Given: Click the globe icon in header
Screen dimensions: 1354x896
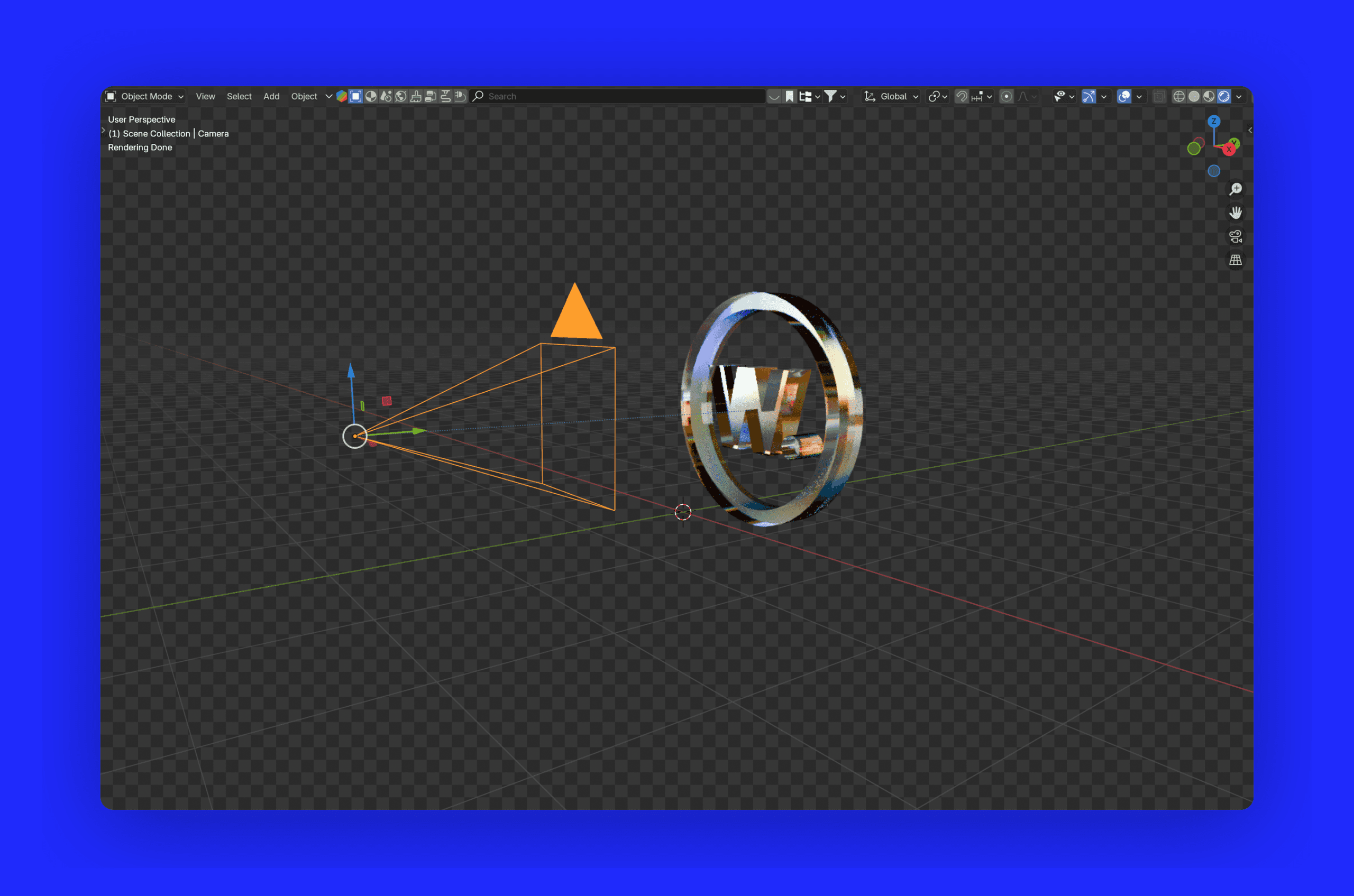Looking at the screenshot, I should tap(401, 97).
